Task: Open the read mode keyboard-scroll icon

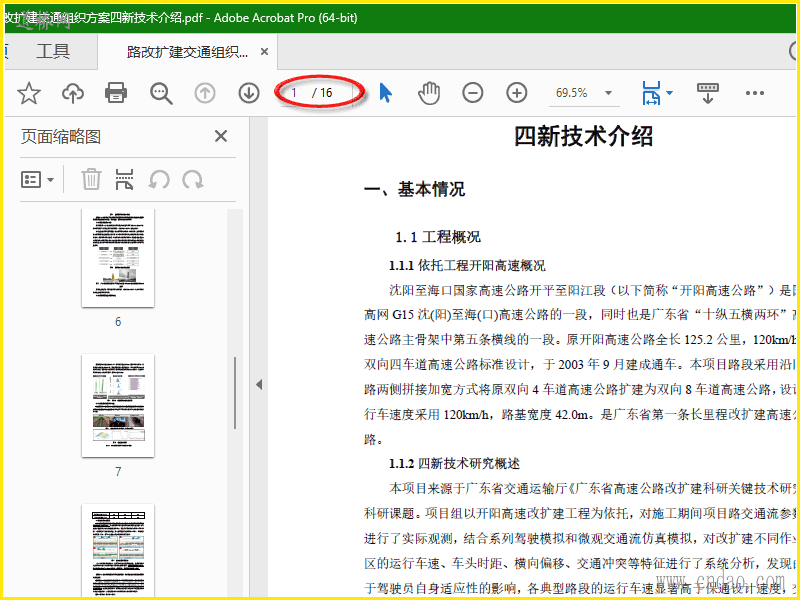Action: 708,93
